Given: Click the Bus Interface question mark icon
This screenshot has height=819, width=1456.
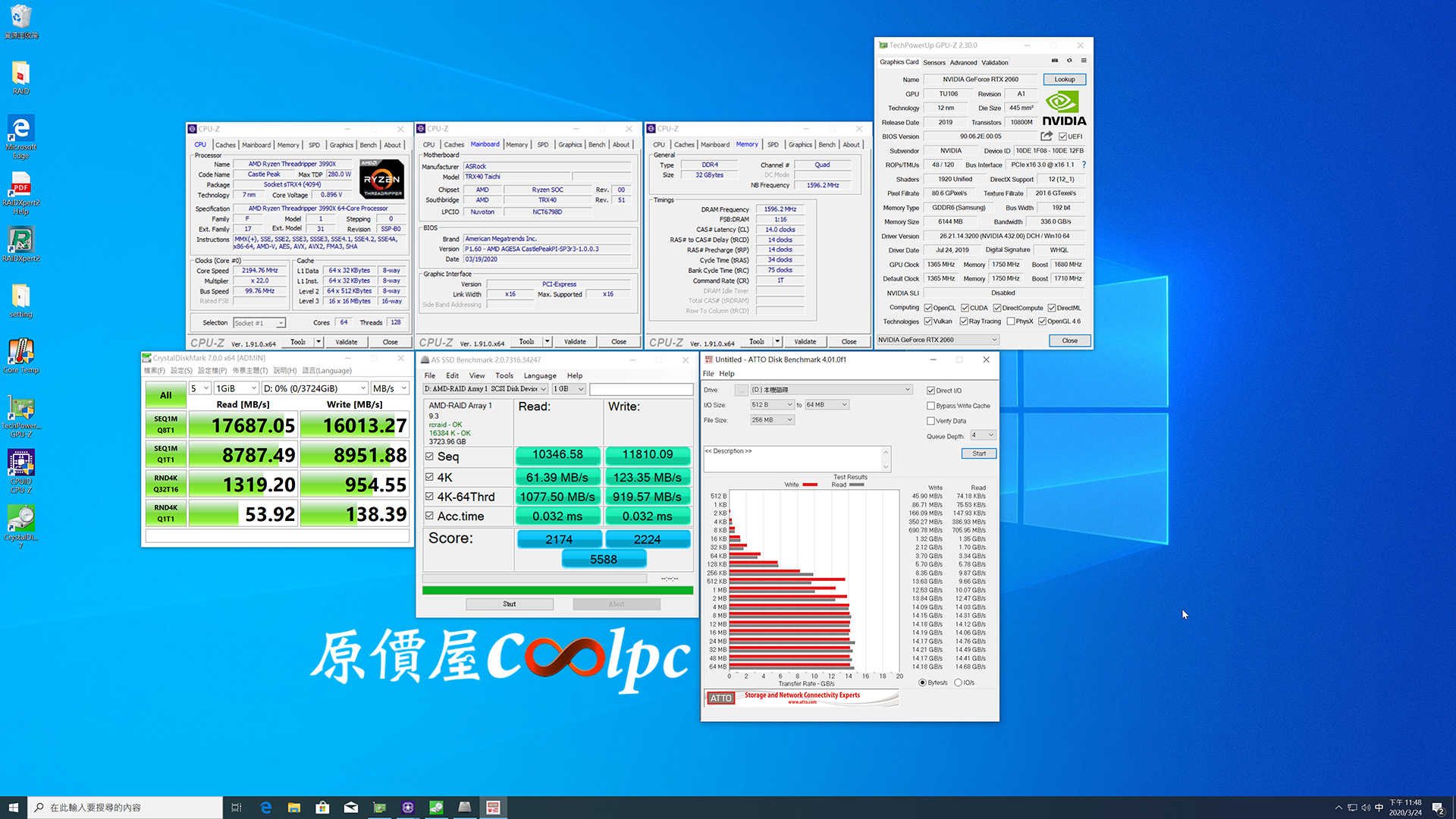Looking at the screenshot, I should pos(1084,165).
